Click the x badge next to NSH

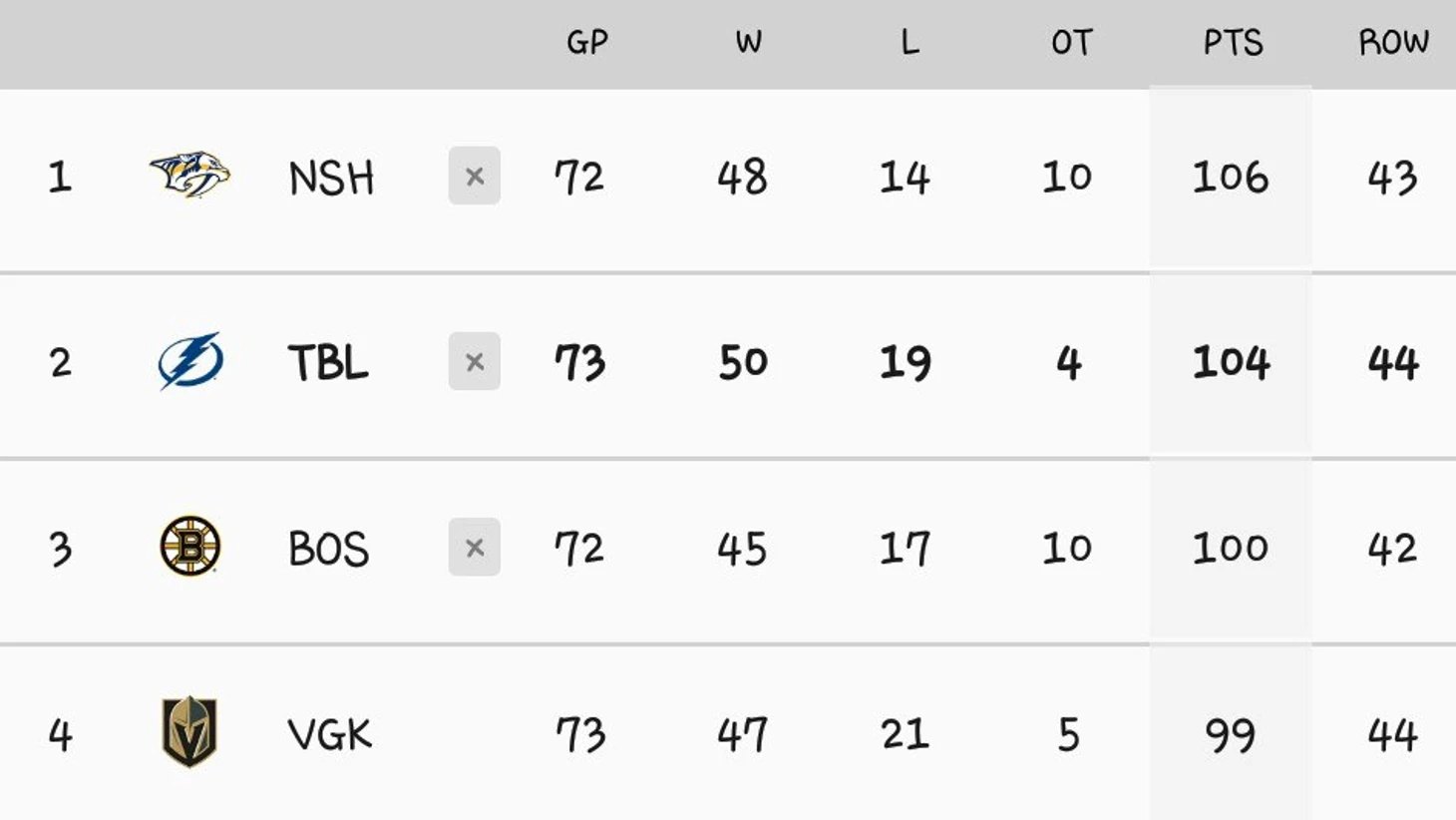click(475, 177)
